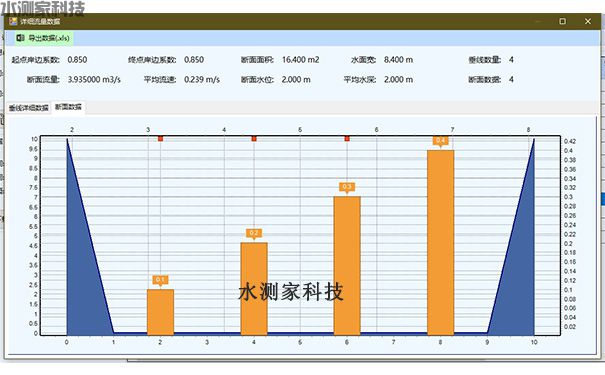Click the red marker above the 0.1 bar
Image resolution: width=605 pixels, height=375 pixels.
point(161,139)
